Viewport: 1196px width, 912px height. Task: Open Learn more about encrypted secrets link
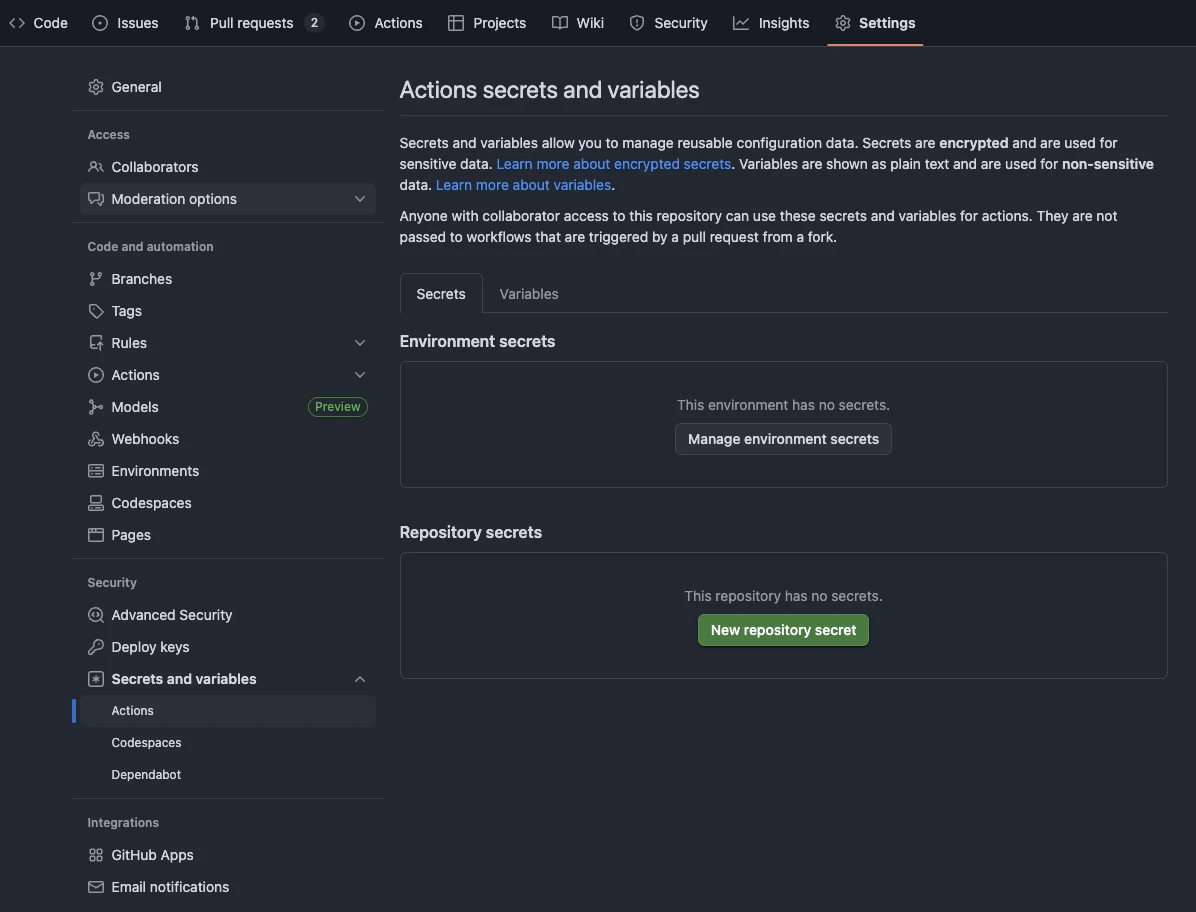coord(613,164)
